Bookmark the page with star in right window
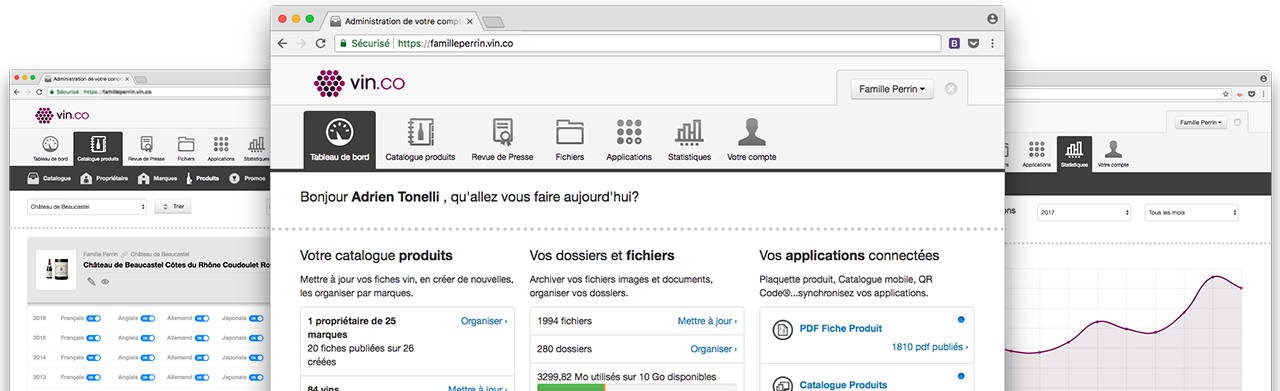 [1226, 93]
